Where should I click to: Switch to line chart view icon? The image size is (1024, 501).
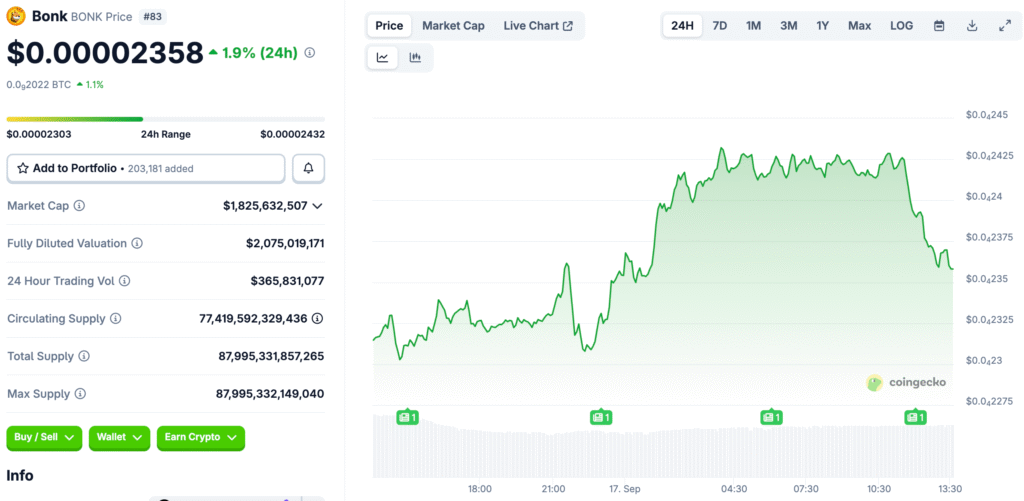point(382,58)
